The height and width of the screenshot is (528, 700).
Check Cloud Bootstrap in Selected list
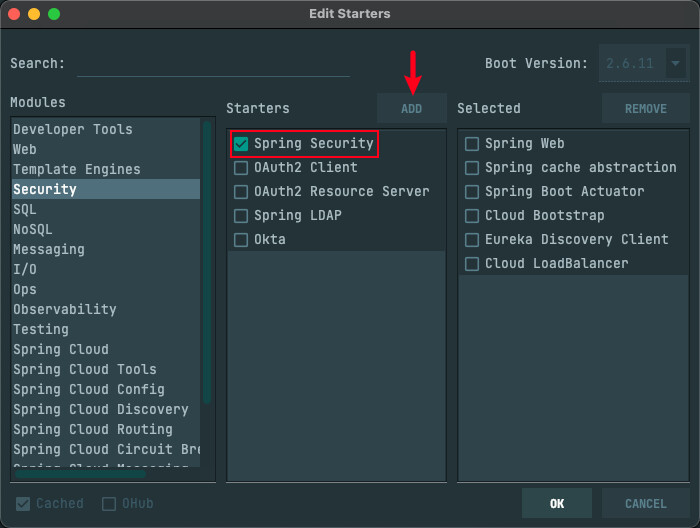click(472, 216)
